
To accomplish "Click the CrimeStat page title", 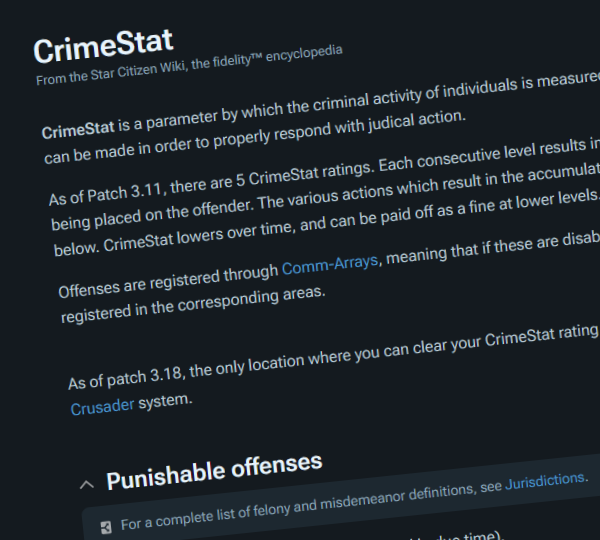I will pyautogui.click(x=103, y=47).
